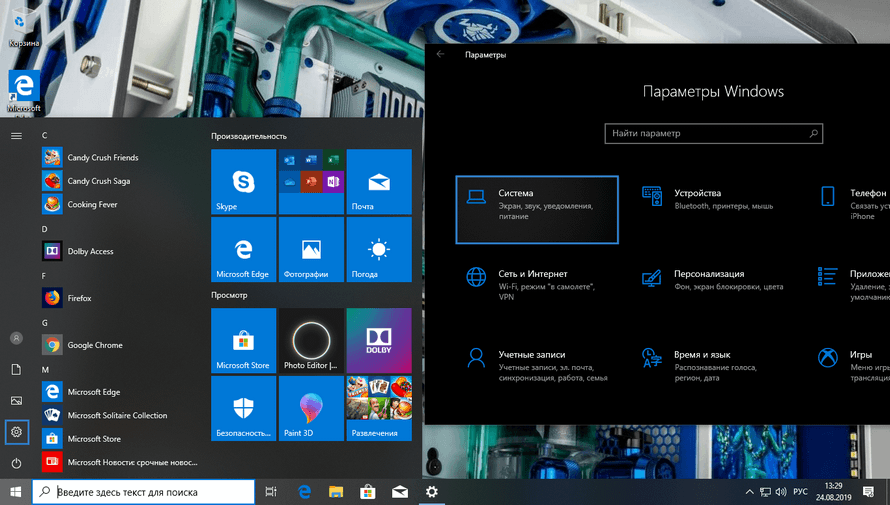Open the network tray icon

coord(765,492)
